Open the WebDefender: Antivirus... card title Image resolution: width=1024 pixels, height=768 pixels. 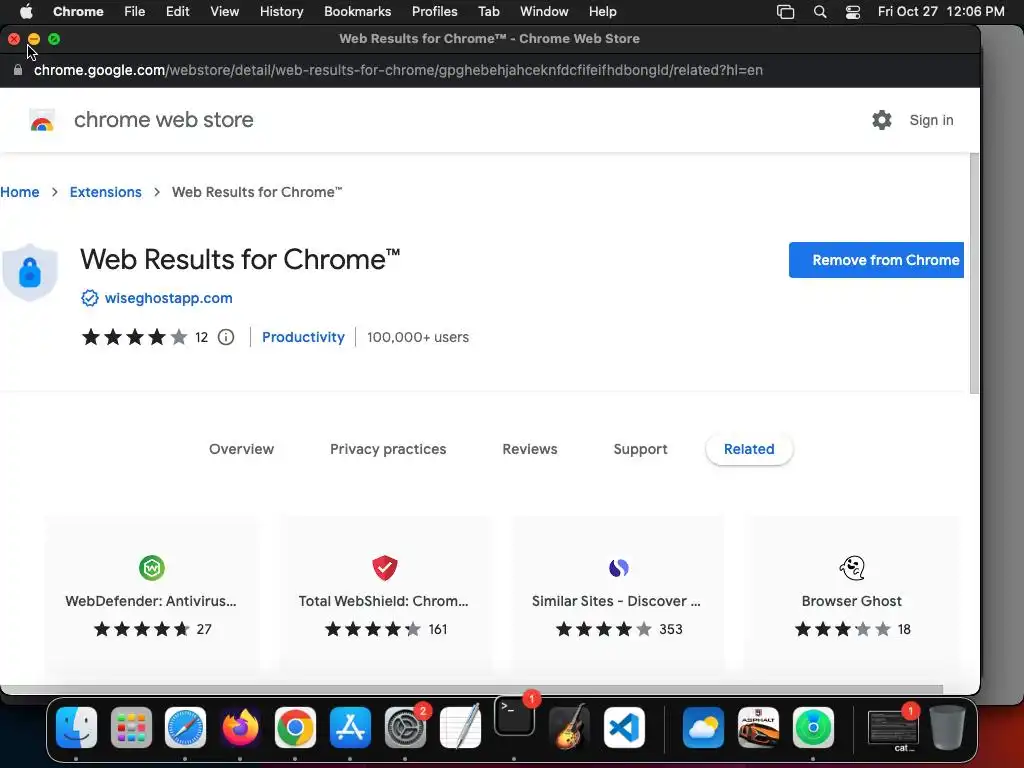coord(151,601)
